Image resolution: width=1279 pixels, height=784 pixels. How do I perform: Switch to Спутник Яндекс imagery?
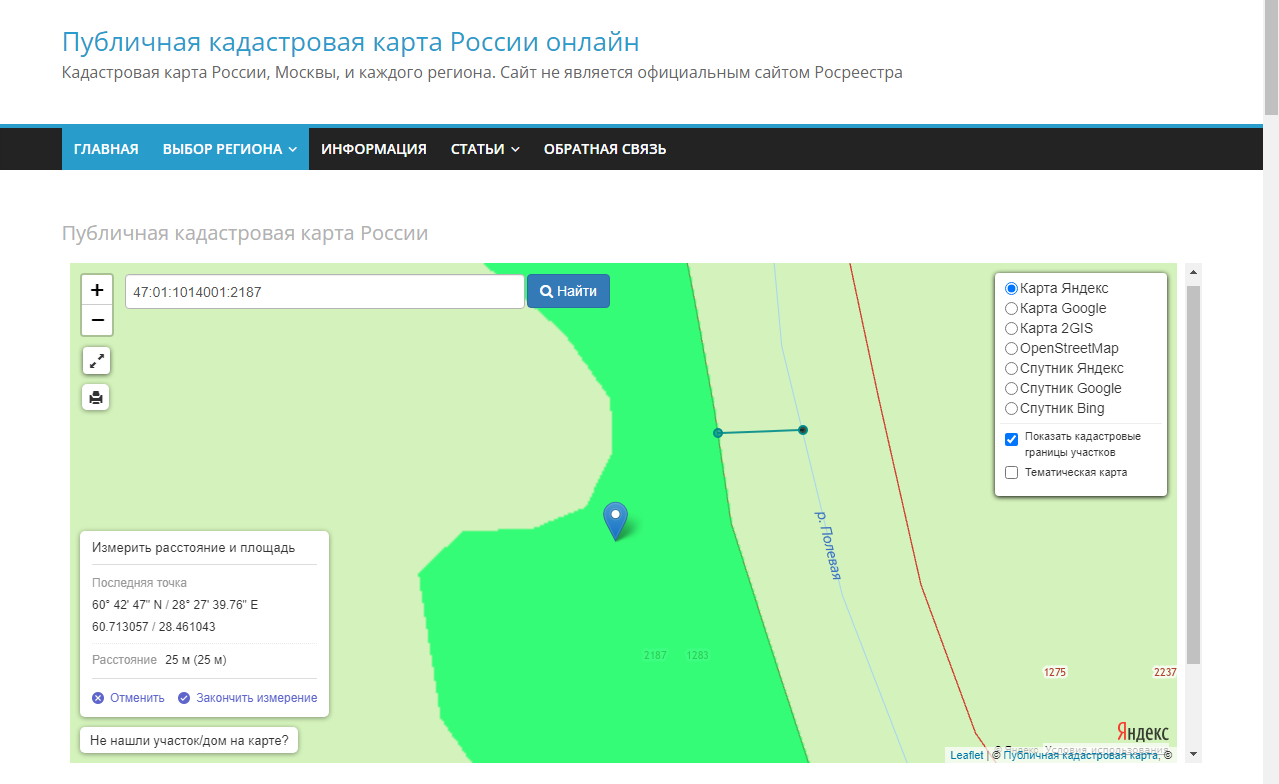click(1011, 368)
